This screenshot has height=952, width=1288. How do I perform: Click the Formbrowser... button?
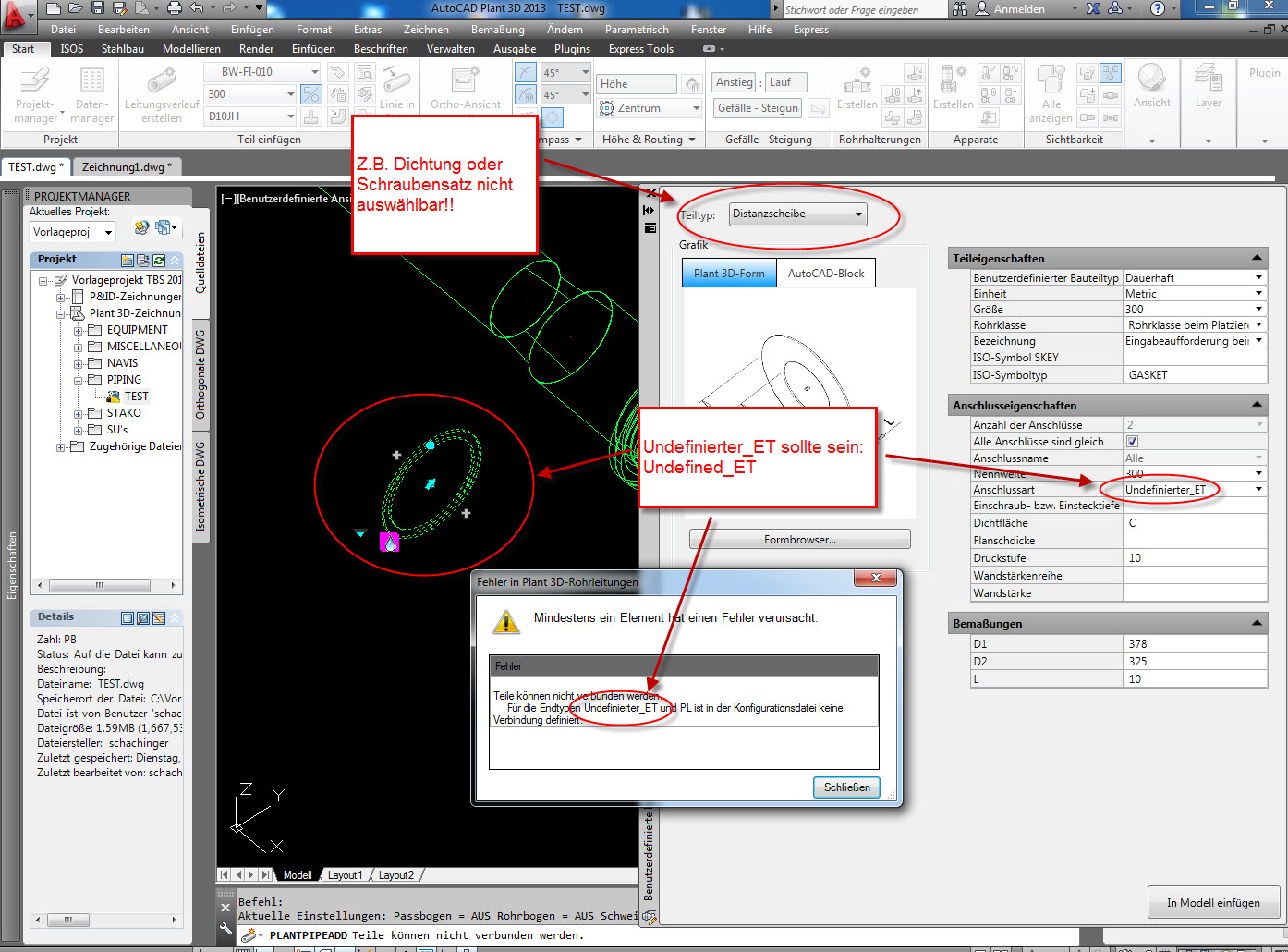(x=800, y=540)
